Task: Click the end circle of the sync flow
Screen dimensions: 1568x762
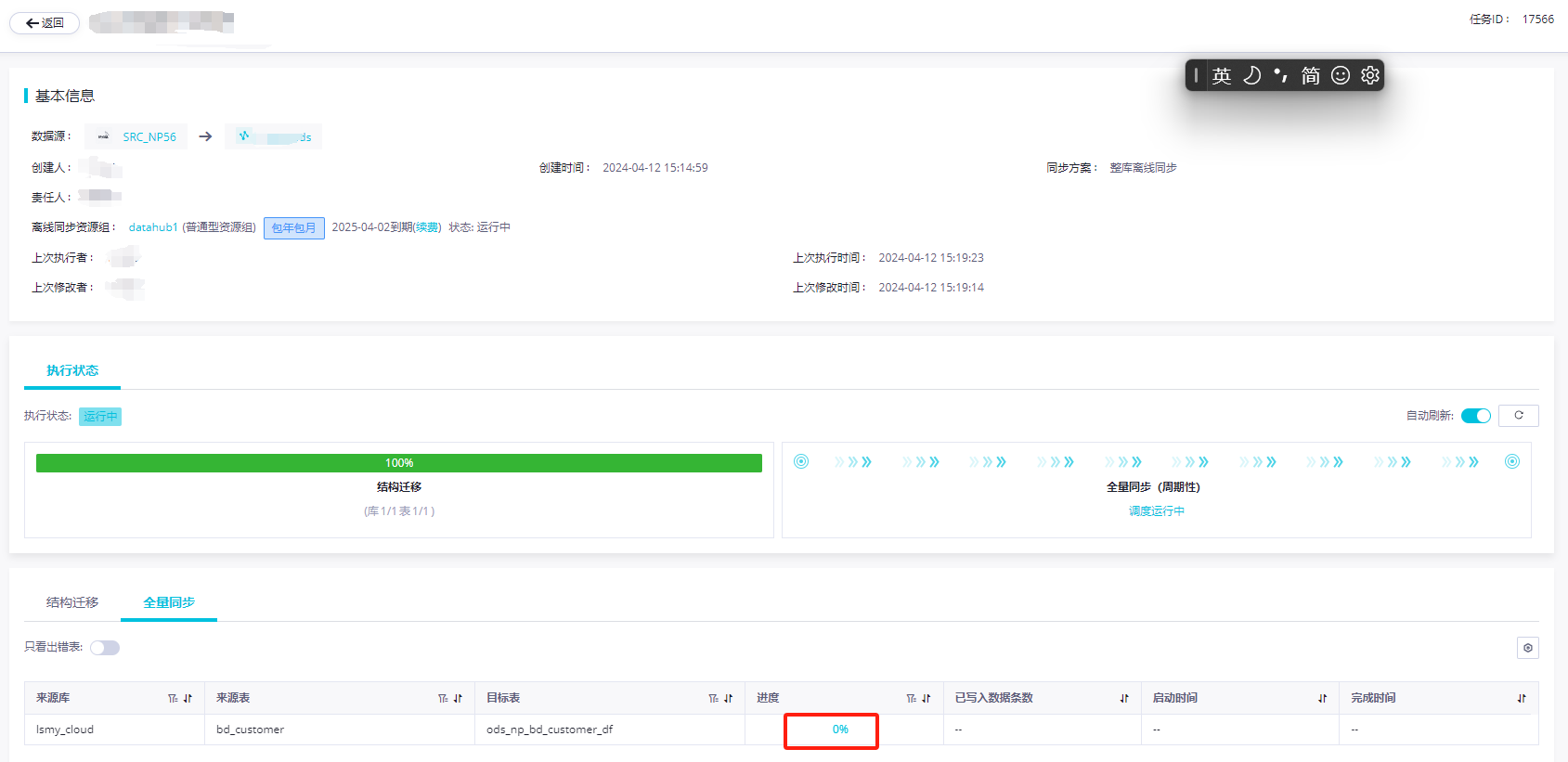Action: click(1512, 462)
